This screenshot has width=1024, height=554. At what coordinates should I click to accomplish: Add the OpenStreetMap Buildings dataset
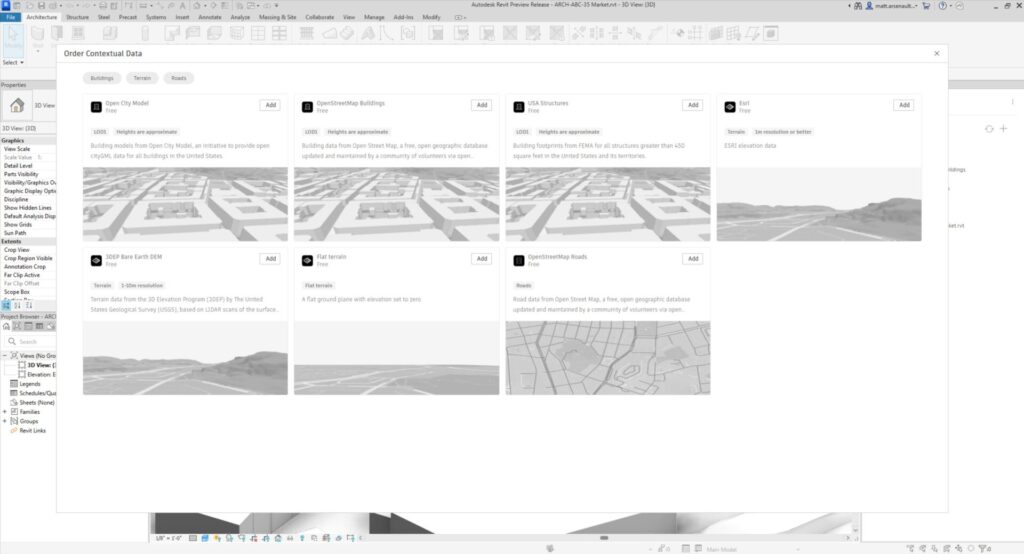coord(482,105)
